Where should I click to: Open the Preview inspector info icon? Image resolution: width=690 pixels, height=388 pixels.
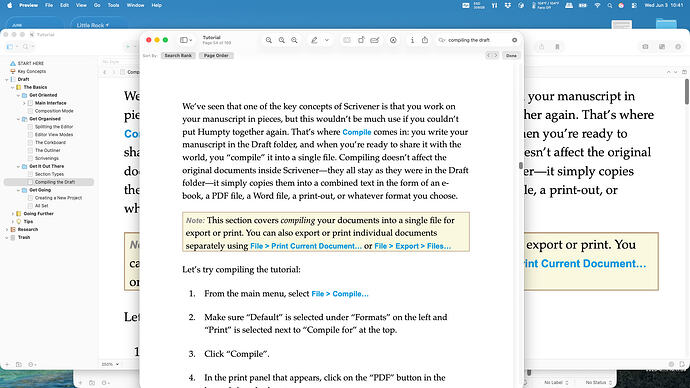tap(412, 40)
